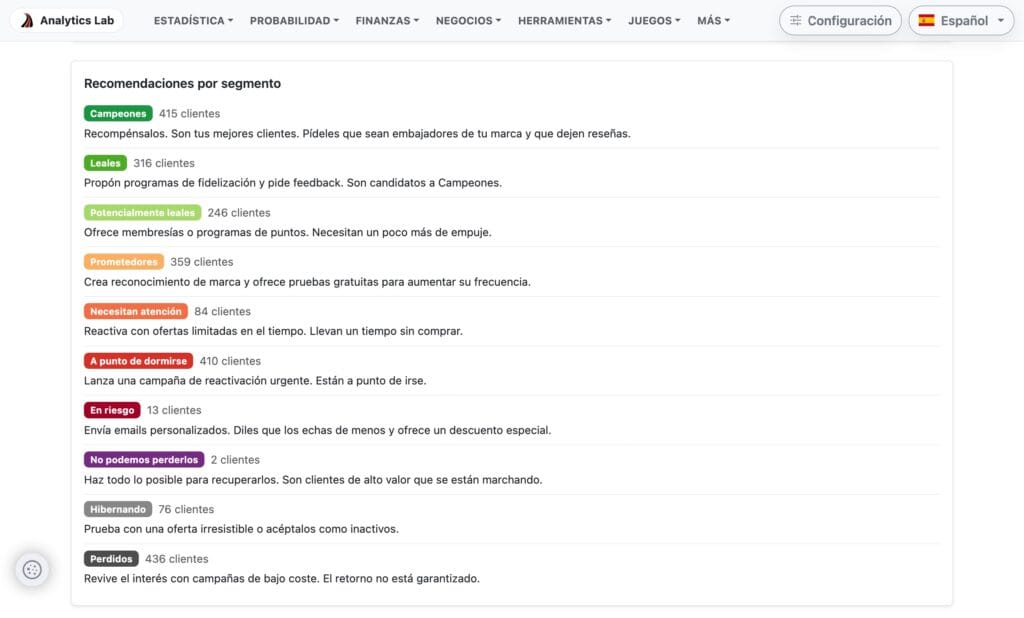The image size is (1024, 618).
Task: Click the Necesitan atención badge
Action: 136,312
